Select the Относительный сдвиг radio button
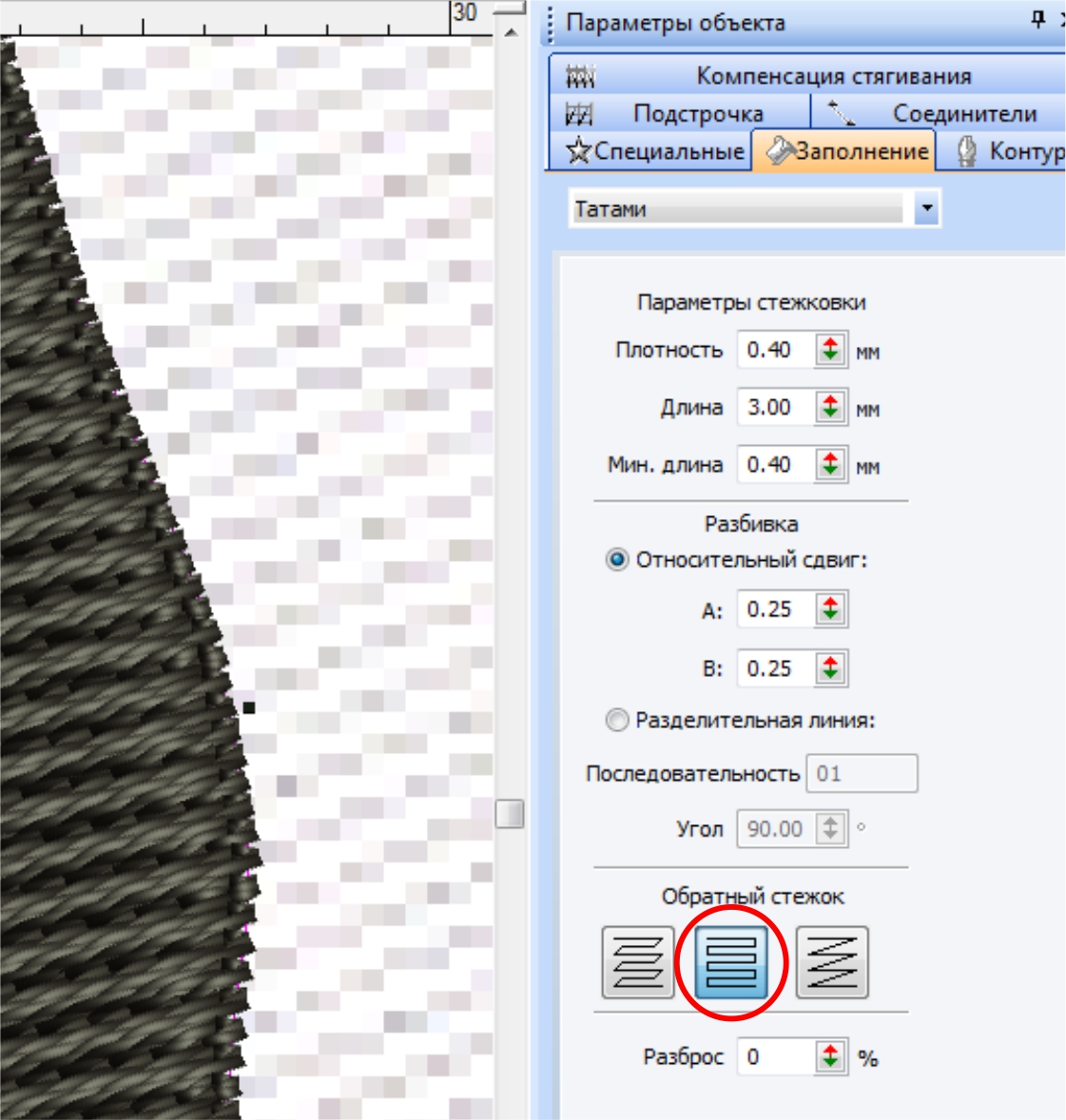The height and width of the screenshot is (1120, 1066). (617, 560)
